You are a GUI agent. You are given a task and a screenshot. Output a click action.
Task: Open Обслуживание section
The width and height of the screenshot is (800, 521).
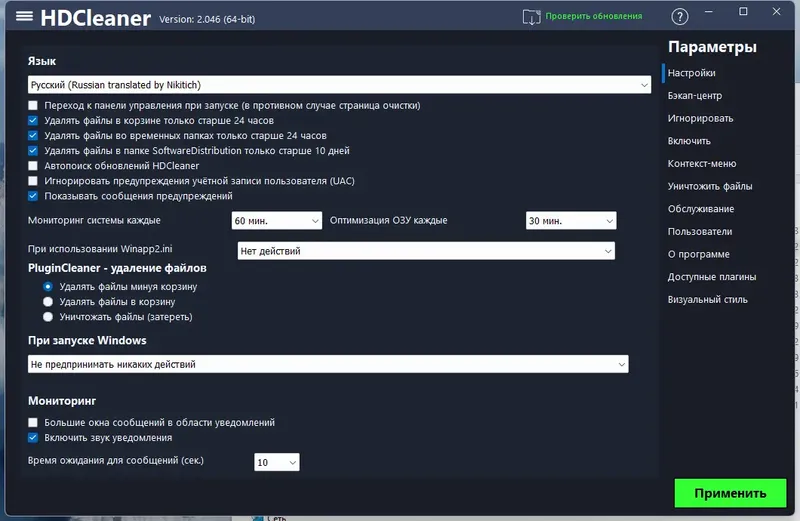(701, 209)
